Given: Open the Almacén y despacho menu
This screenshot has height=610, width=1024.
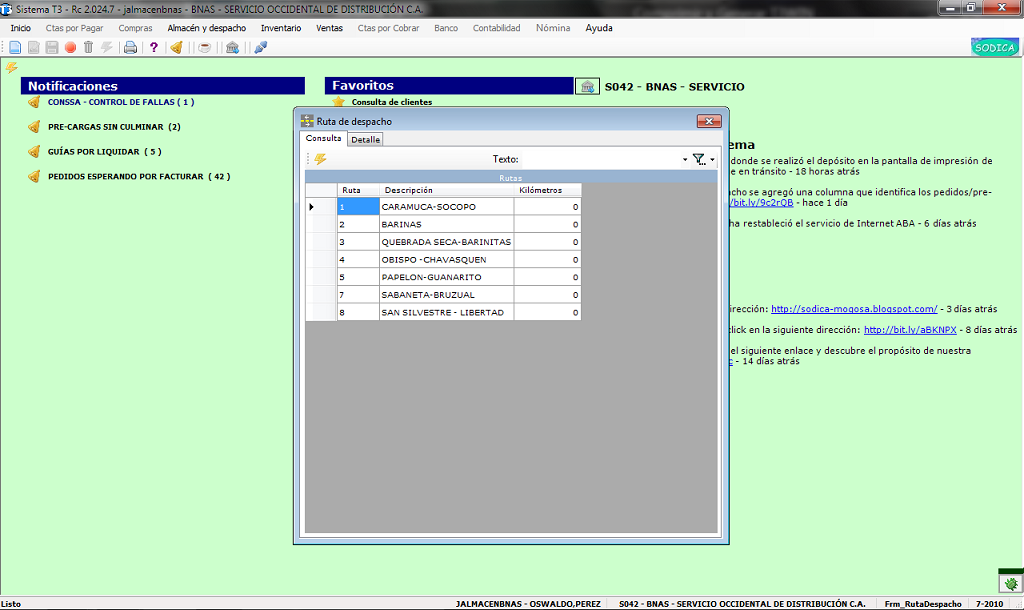Looking at the screenshot, I should click(x=206, y=28).
